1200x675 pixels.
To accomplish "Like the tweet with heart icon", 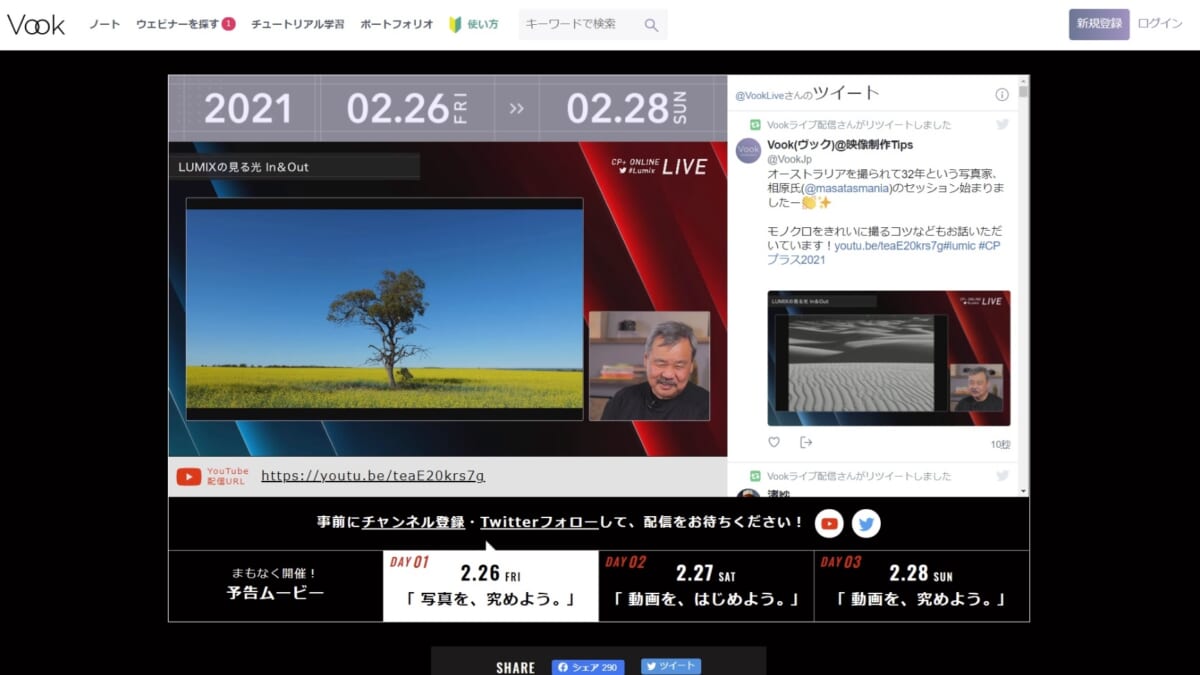I will tap(774, 443).
